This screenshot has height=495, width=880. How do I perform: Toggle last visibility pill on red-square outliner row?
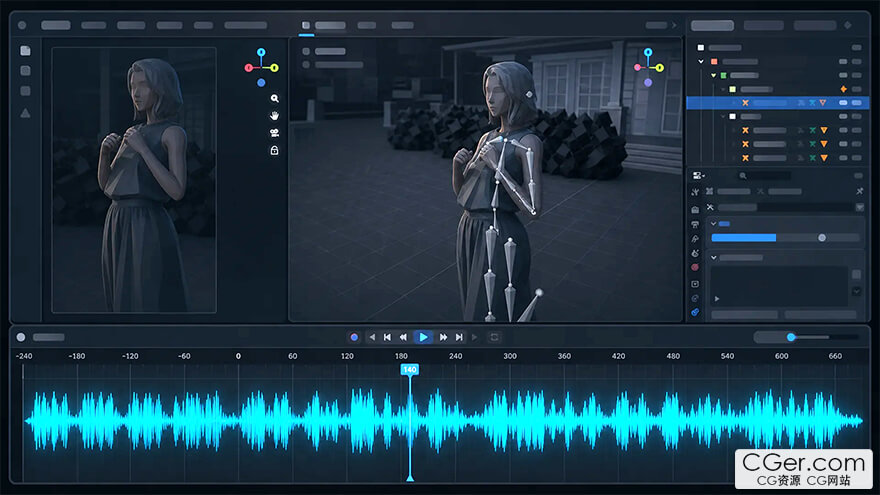pos(856,62)
